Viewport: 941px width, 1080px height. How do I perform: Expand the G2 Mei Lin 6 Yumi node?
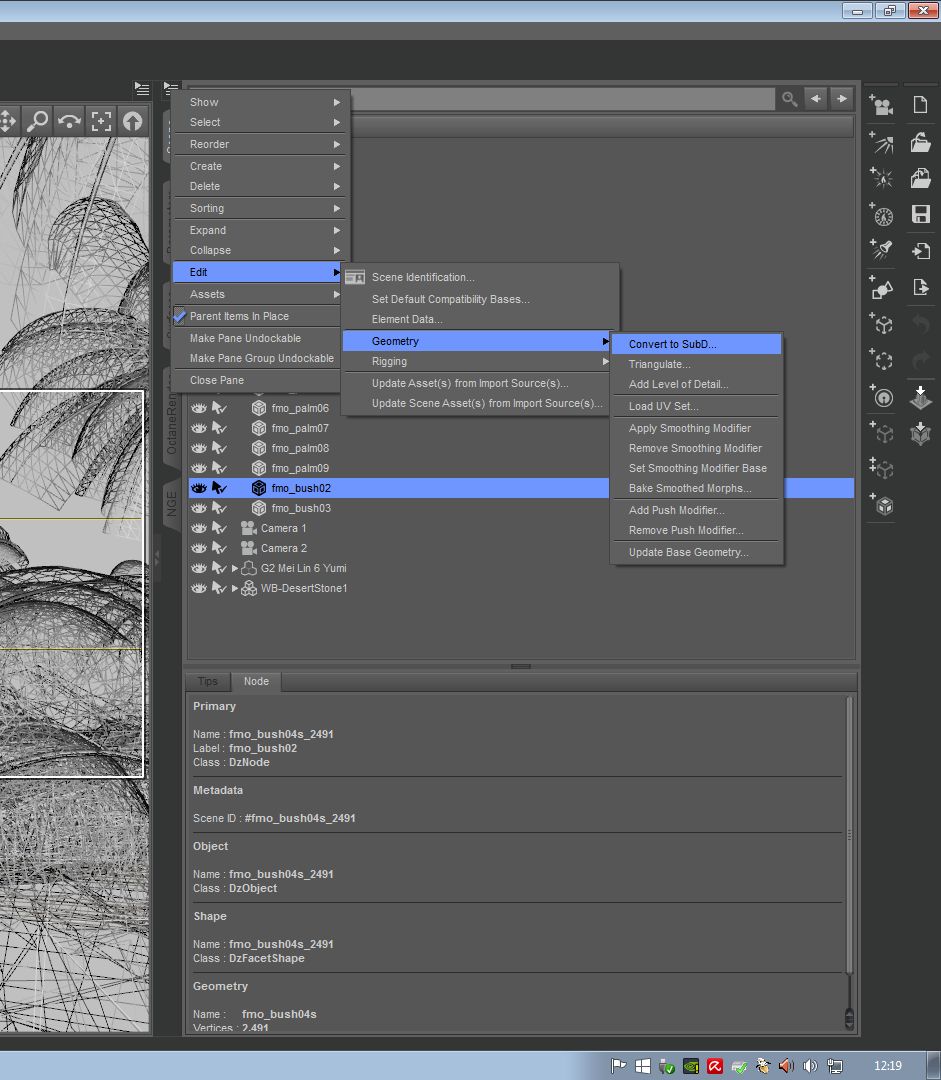[x=235, y=568]
